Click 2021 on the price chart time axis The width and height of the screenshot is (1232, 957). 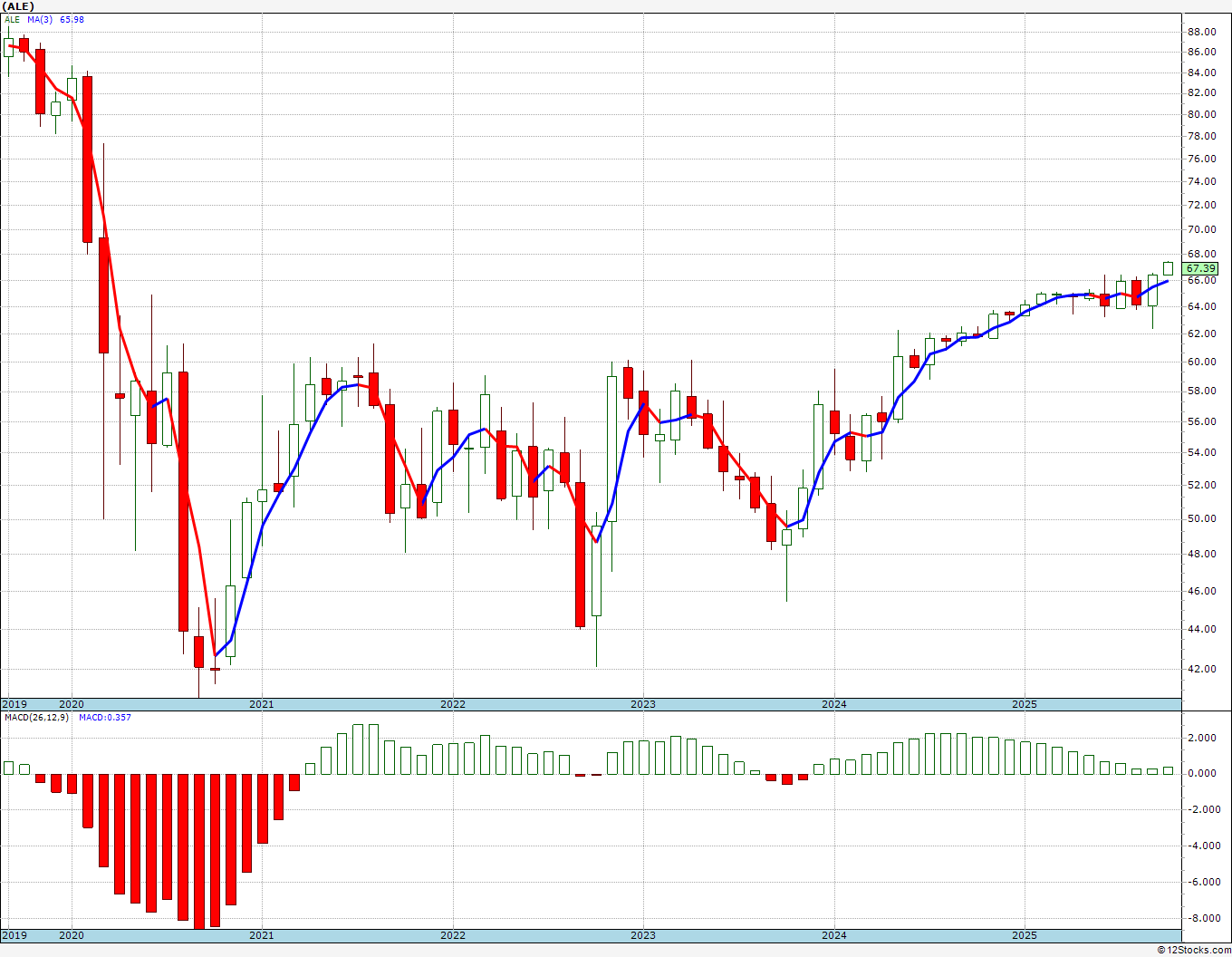point(261,704)
